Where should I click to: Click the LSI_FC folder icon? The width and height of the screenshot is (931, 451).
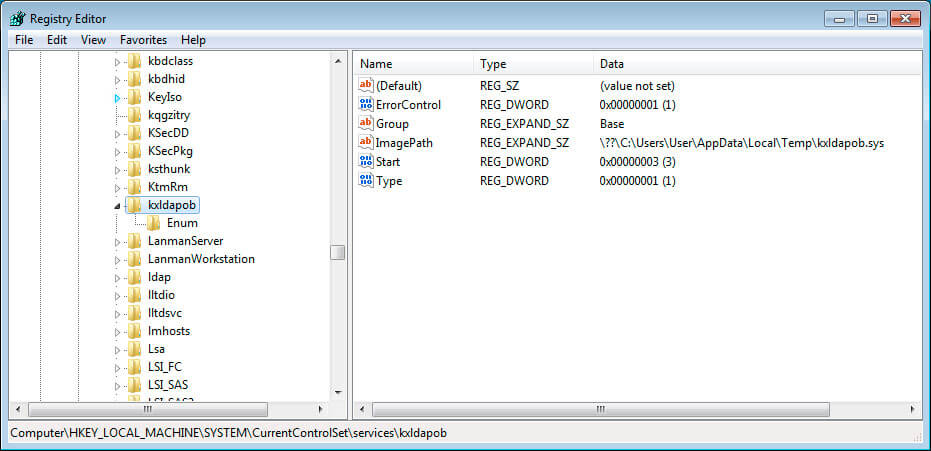pyautogui.click(x=135, y=367)
